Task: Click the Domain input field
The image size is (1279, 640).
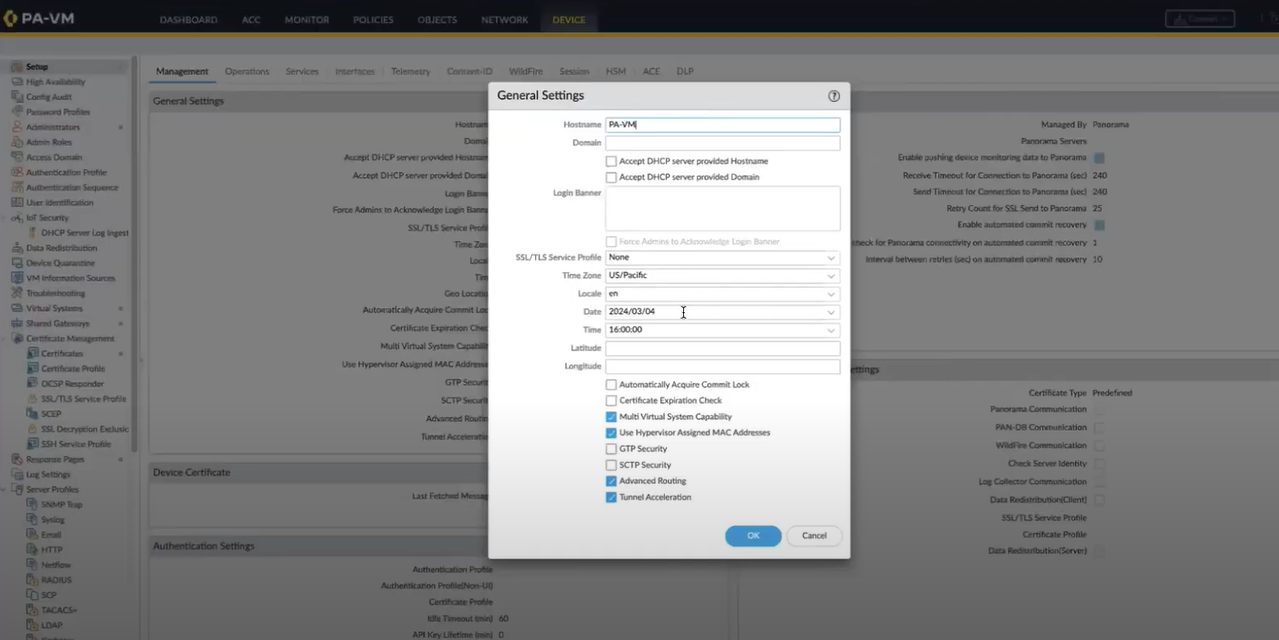Action: click(722, 143)
